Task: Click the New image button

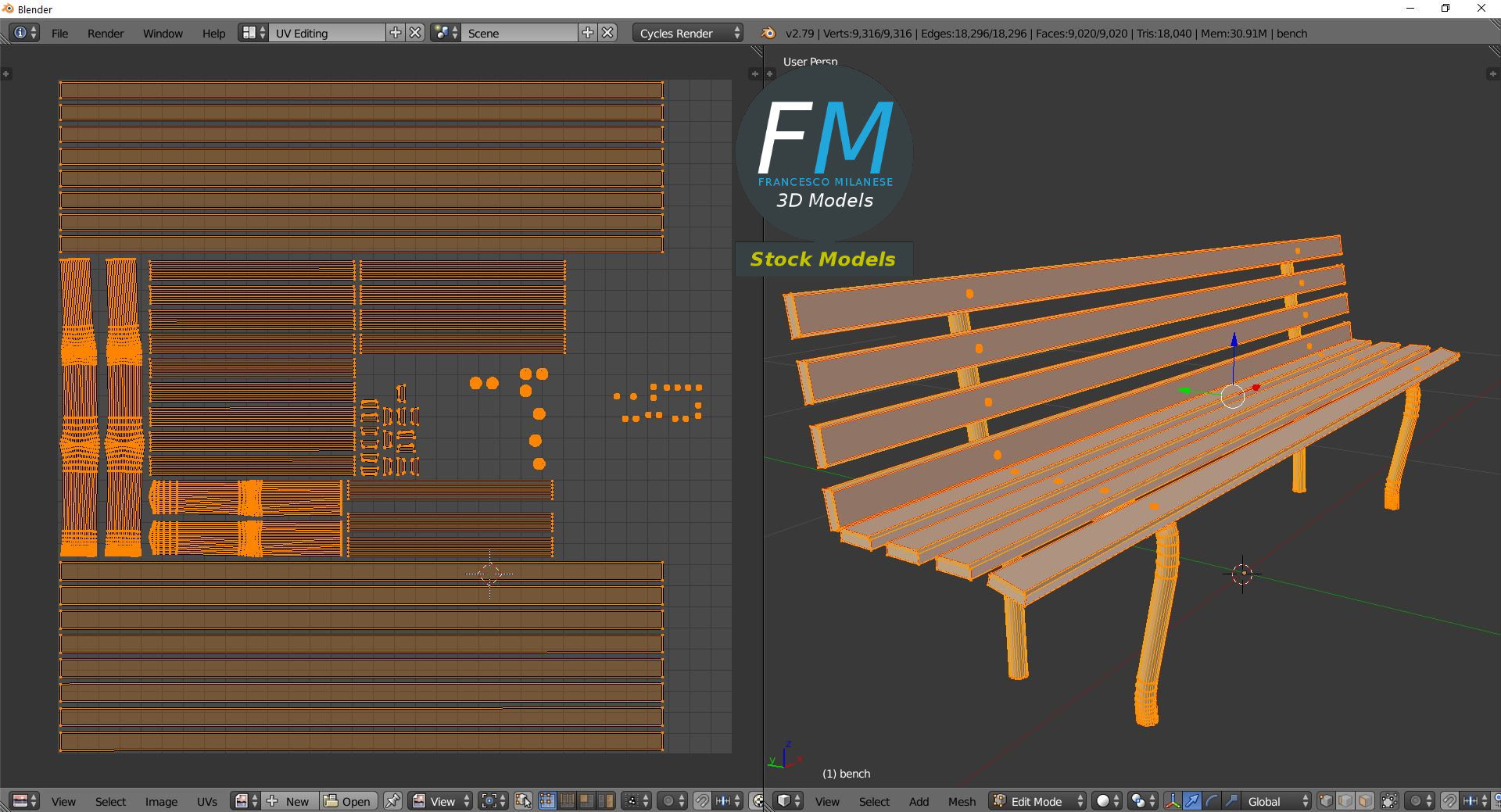Action: pos(290,802)
